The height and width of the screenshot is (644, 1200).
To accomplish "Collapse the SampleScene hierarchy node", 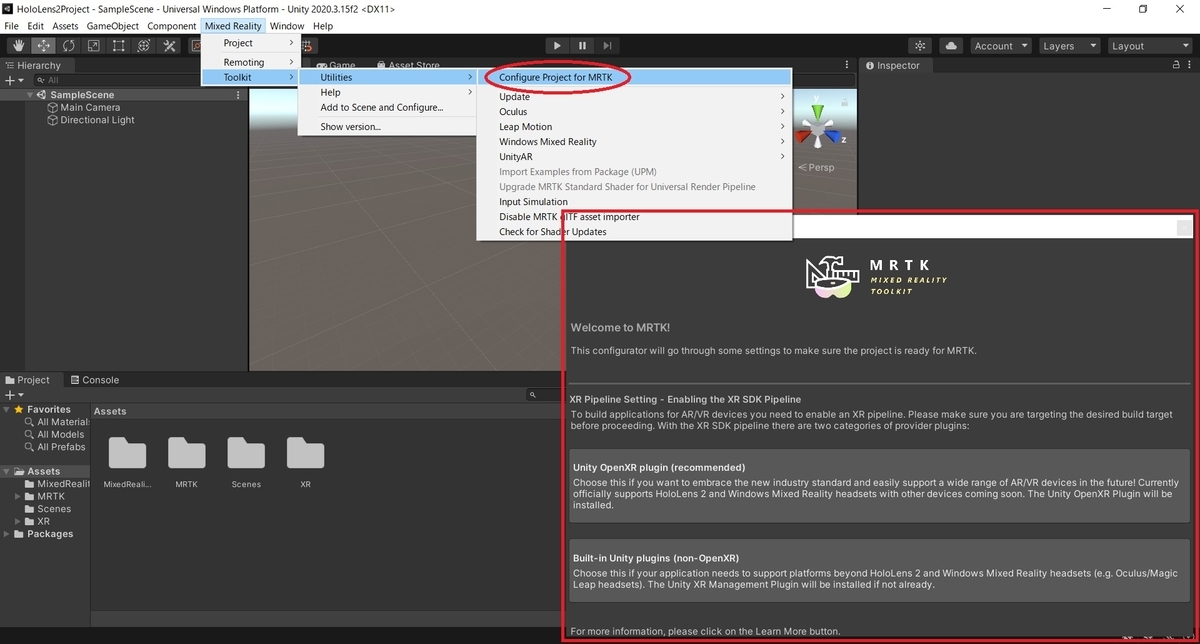I will pos(30,95).
